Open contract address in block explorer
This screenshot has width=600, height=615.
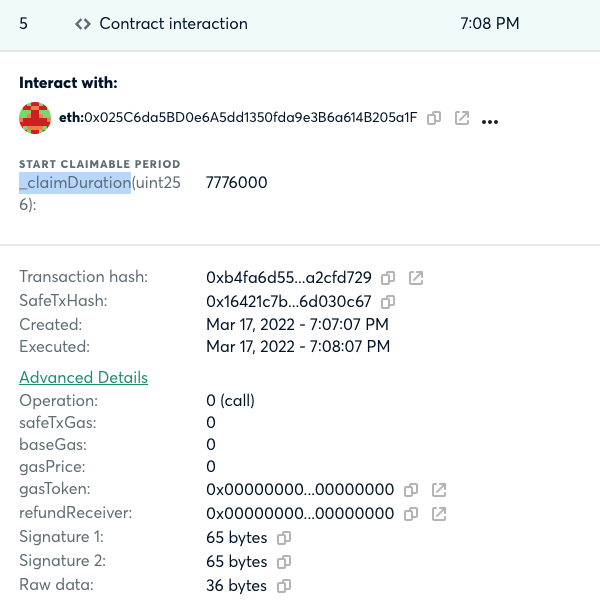(462, 118)
